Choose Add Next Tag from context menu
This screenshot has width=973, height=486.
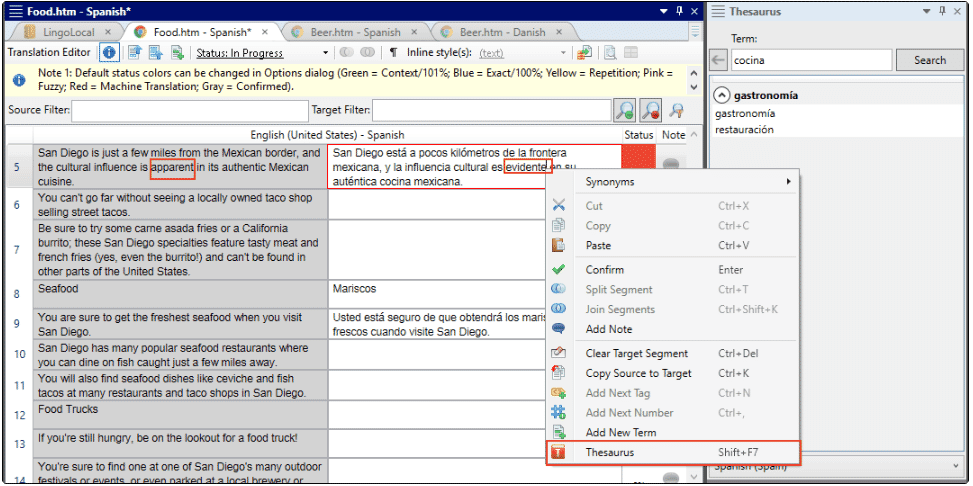(x=673, y=393)
